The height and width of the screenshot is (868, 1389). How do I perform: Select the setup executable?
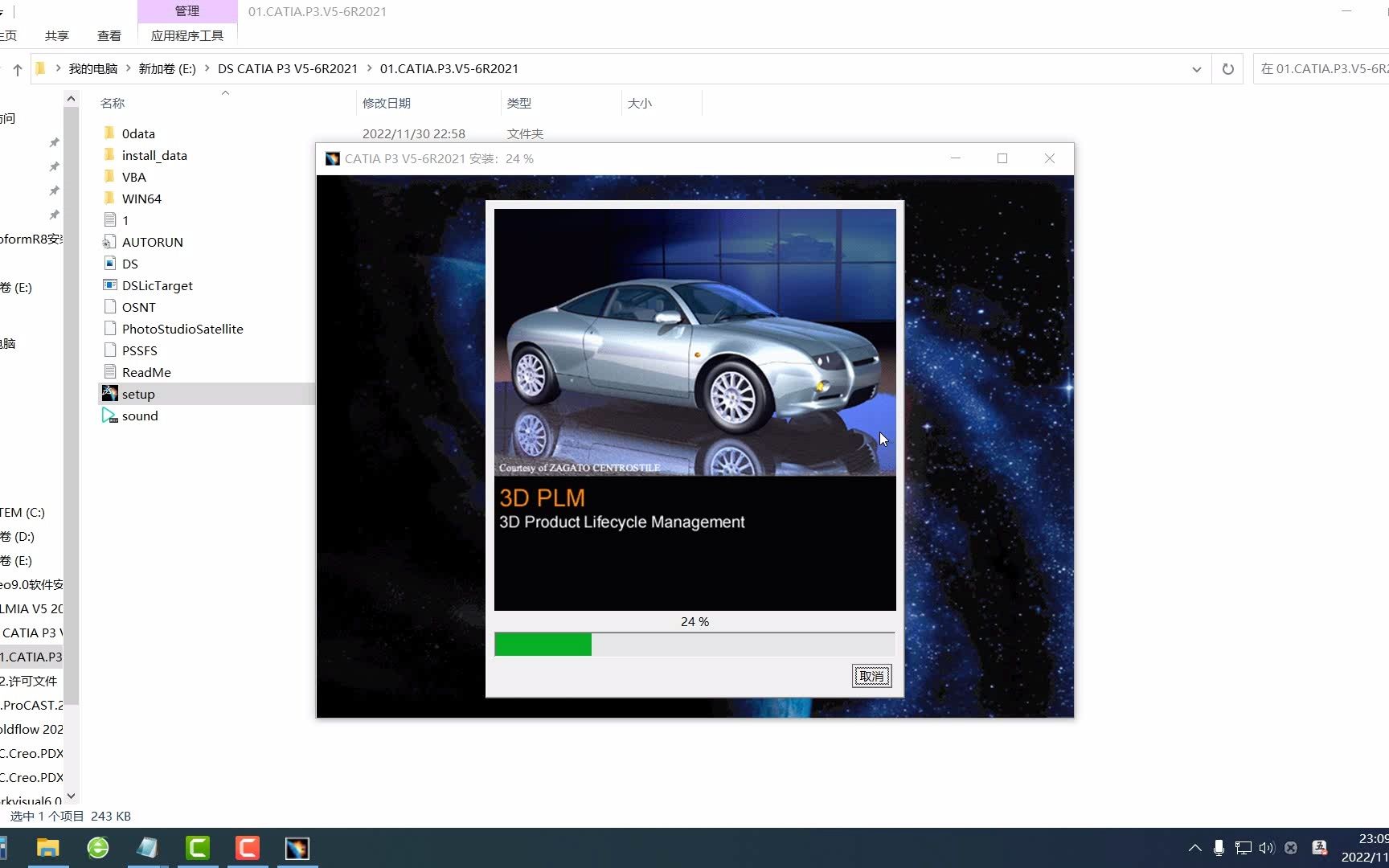coord(137,394)
